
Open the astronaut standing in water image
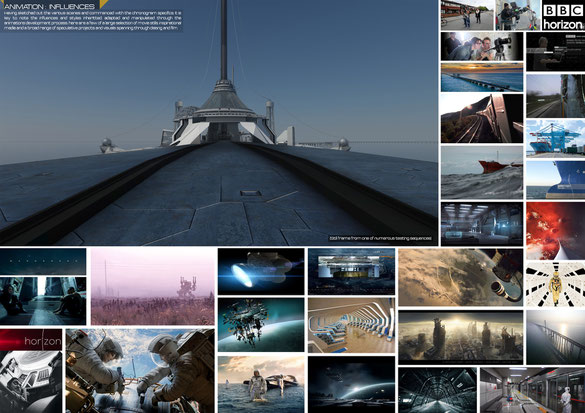click(x=261, y=384)
